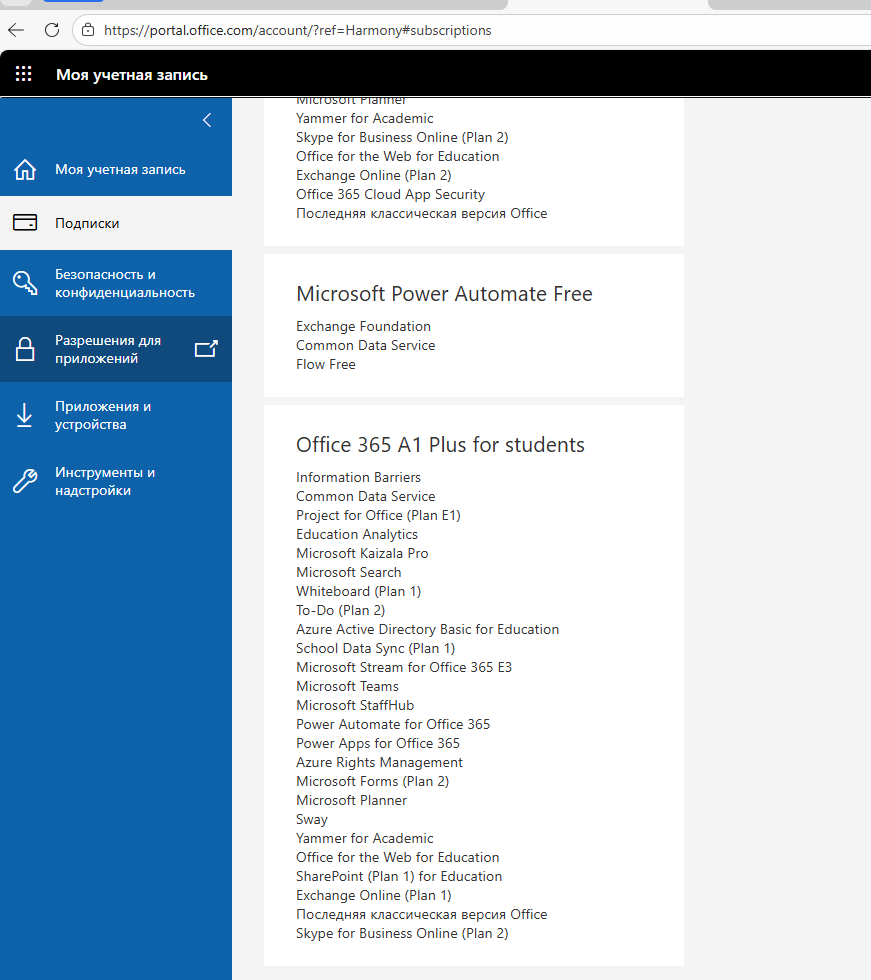The width and height of the screenshot is (871, 980).
Task: Click SharePoint (Plan 1) for Education
Action: [399, 877]
